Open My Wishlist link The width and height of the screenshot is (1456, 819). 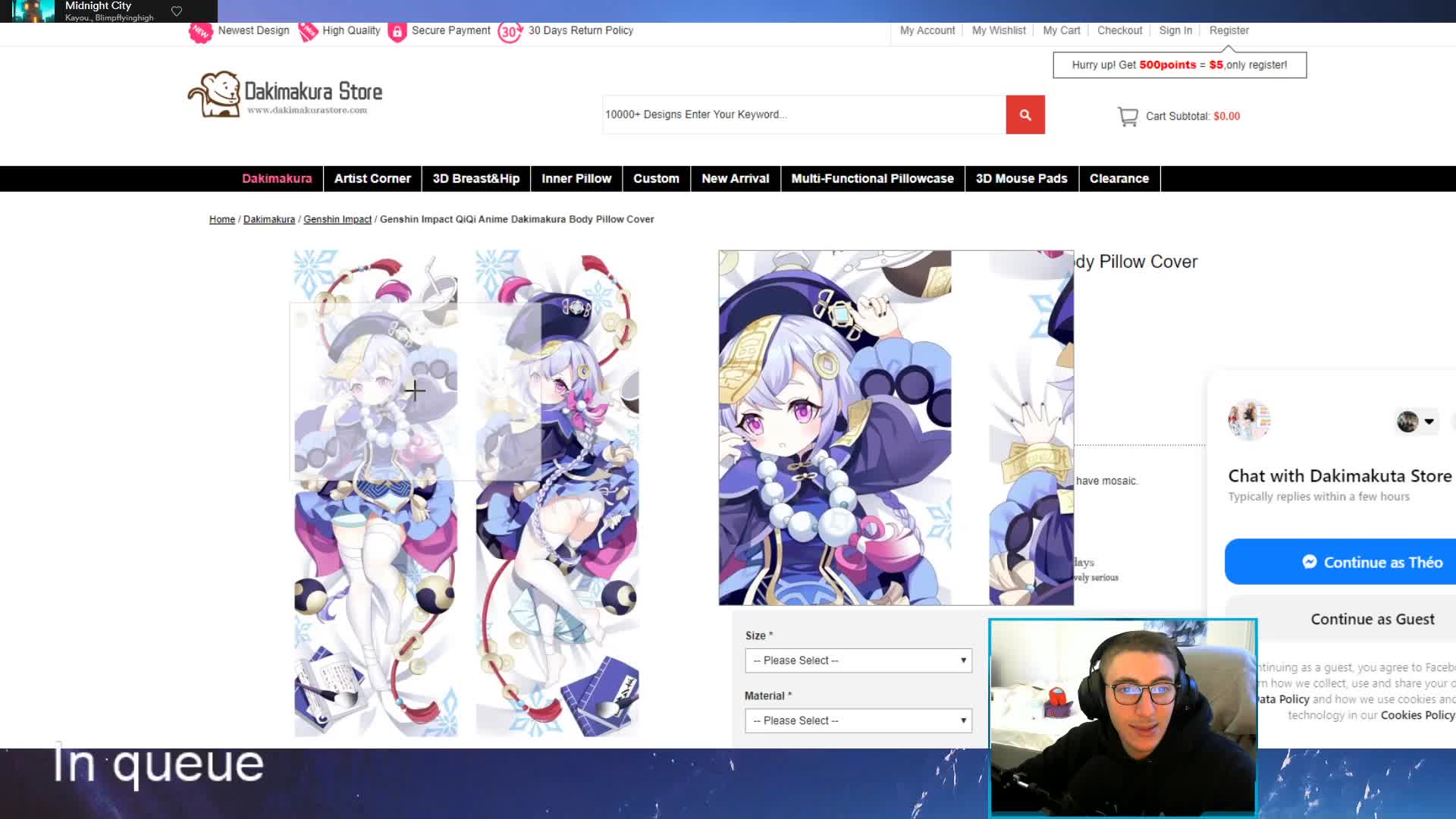(999, 30)
